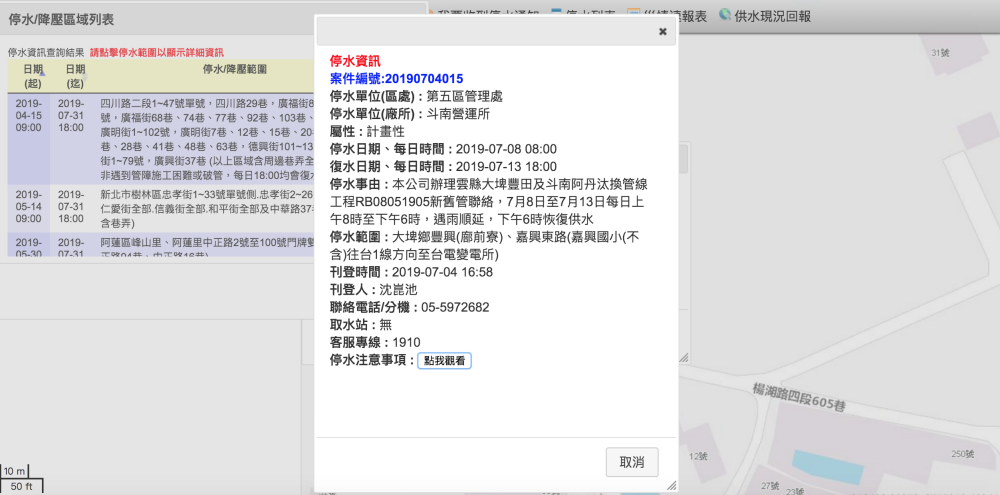1000x495 pixels.
Task: Click case number 20190704015
Action: tap(396, 78)
